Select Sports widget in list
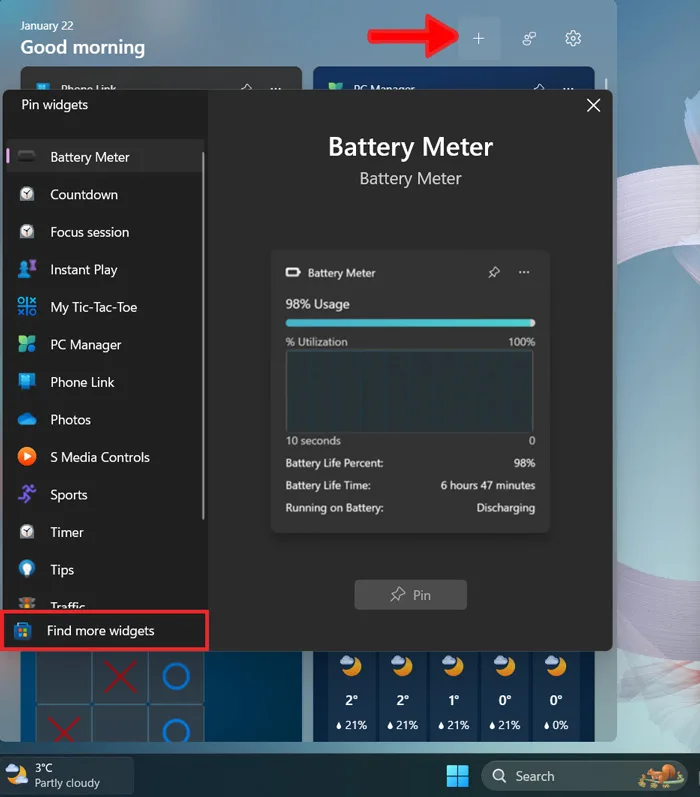700x797 pixels. [105, 495]
